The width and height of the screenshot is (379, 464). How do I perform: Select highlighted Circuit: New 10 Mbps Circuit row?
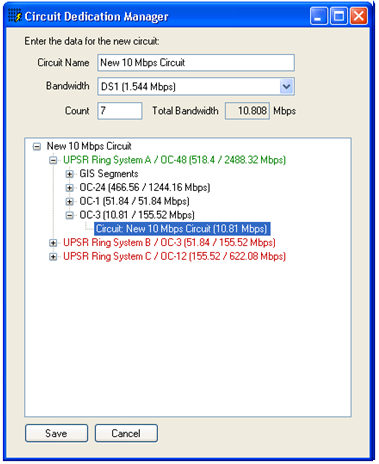pos(182,229)
